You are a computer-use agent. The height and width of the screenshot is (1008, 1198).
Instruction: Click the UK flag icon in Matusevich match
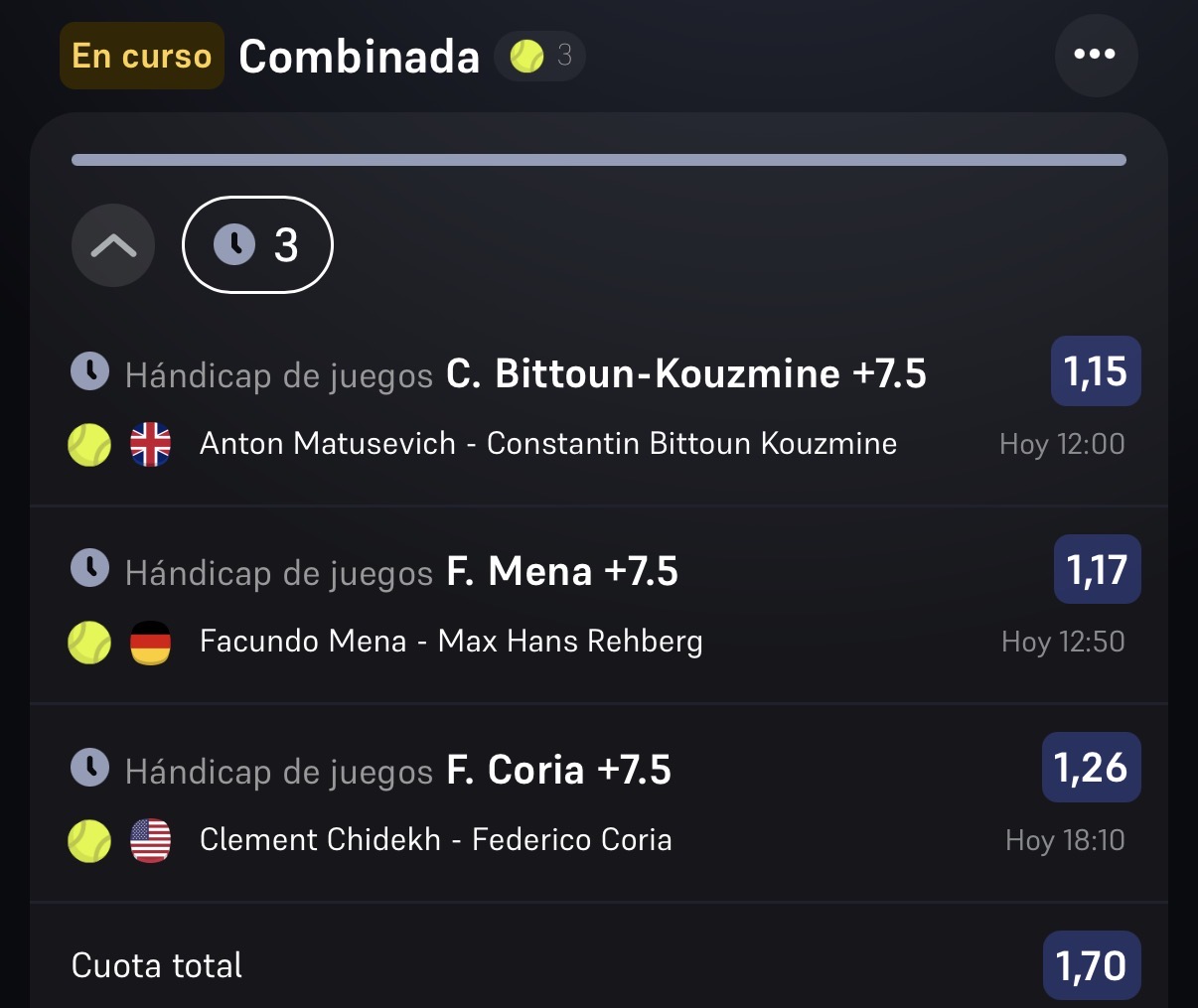151,445
